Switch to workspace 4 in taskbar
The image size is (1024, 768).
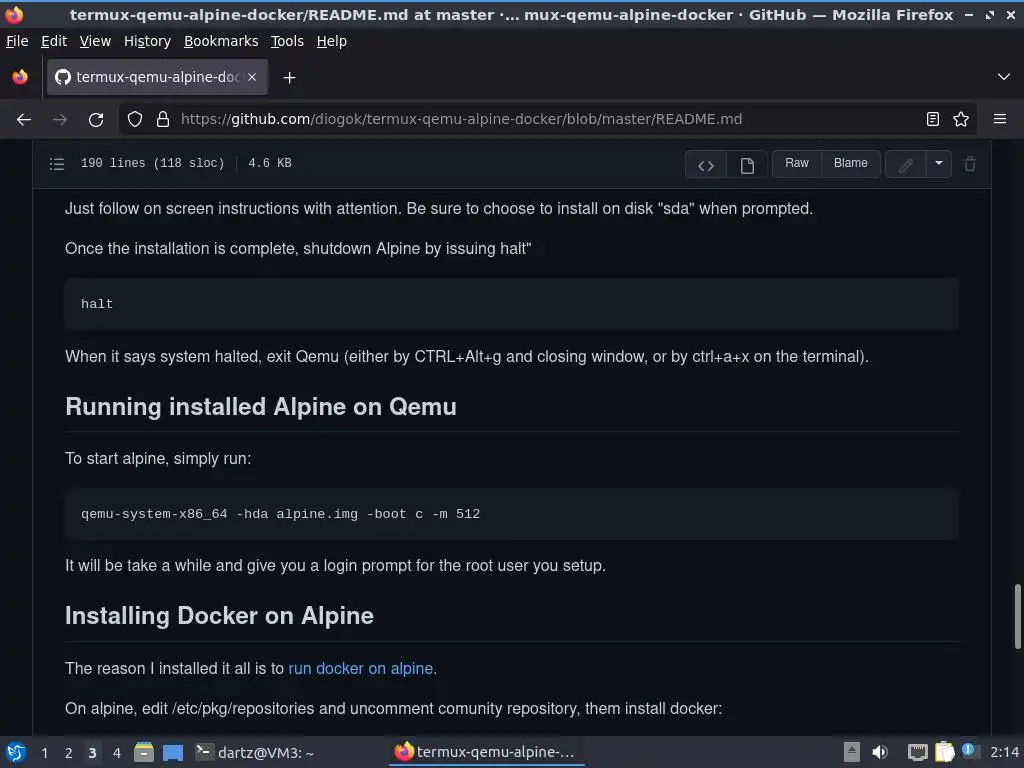[x=117, y=753]
